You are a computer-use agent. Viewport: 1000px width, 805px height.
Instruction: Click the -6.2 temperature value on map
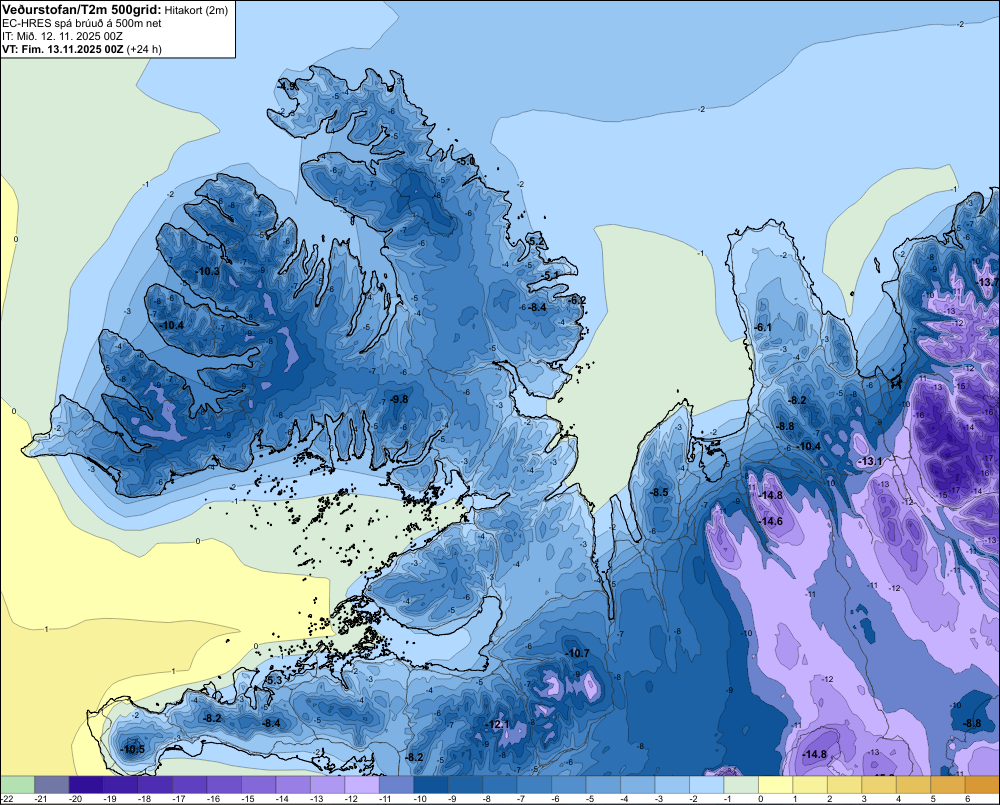pyautogui.click(x=577, y=300)
